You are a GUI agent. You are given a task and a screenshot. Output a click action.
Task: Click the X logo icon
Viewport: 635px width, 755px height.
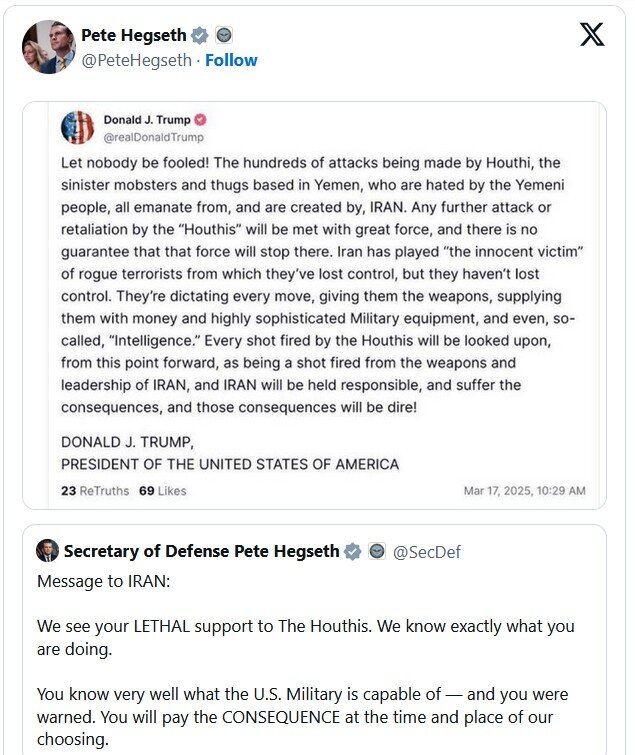click(592, 35)
